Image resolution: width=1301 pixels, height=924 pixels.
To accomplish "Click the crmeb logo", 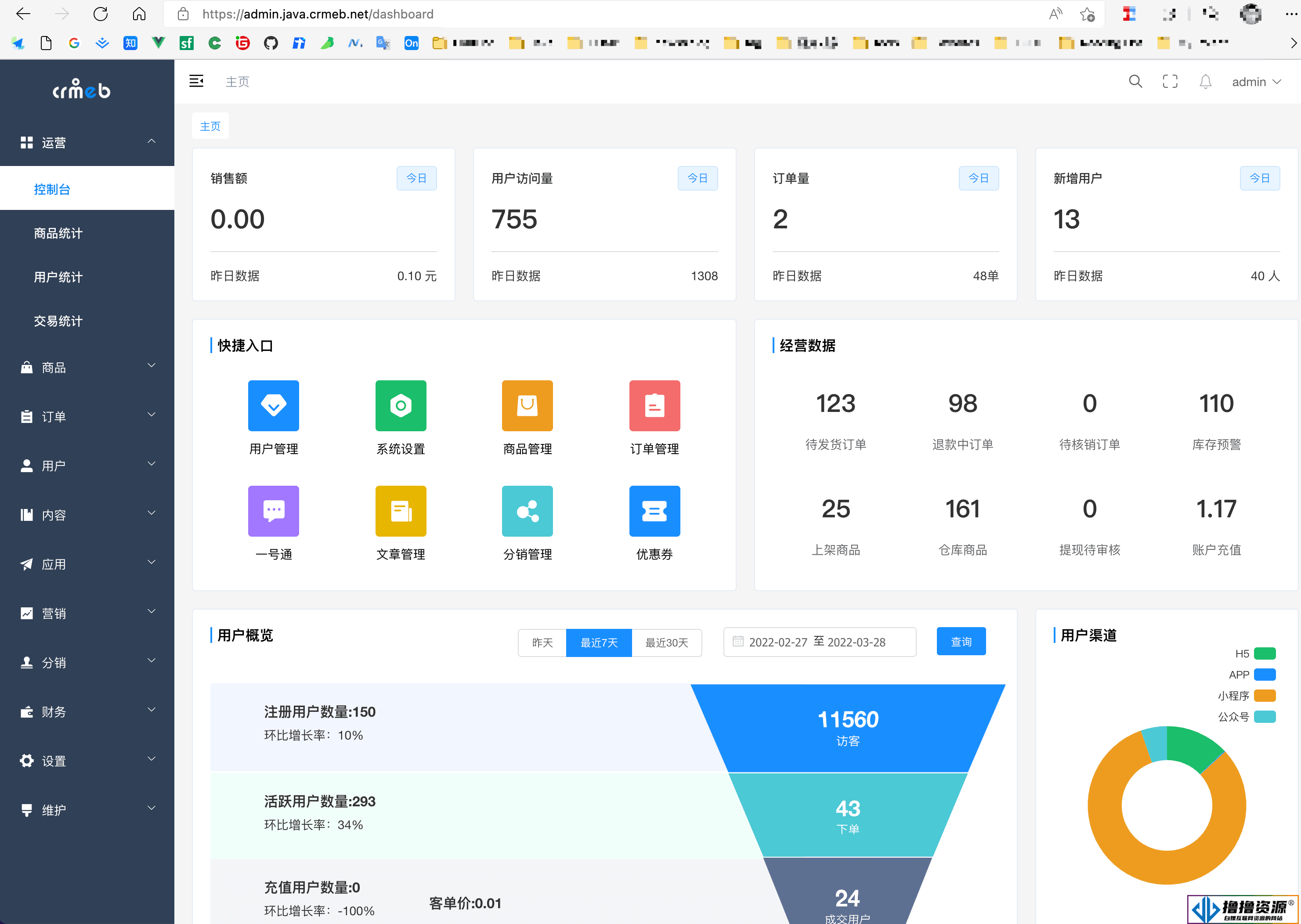I will click(x=82, y=88).
